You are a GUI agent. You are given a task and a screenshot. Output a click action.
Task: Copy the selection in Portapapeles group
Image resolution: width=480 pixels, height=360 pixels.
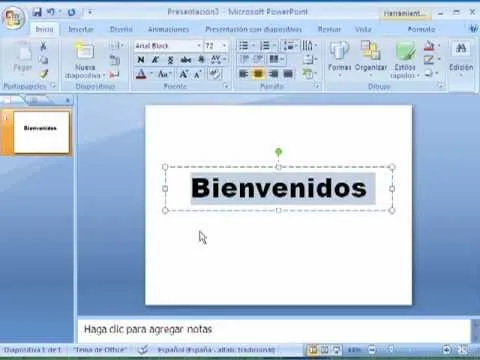(43, 60)
